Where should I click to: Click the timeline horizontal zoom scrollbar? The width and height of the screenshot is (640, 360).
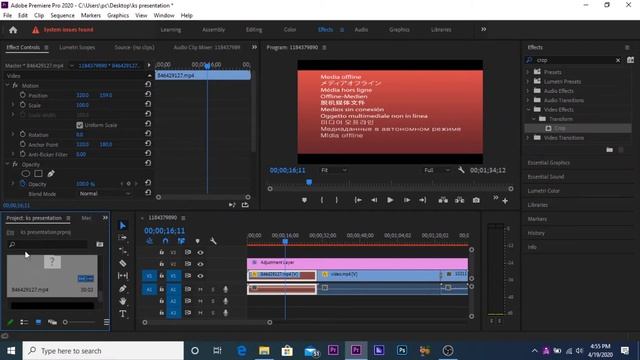point(207,322)
